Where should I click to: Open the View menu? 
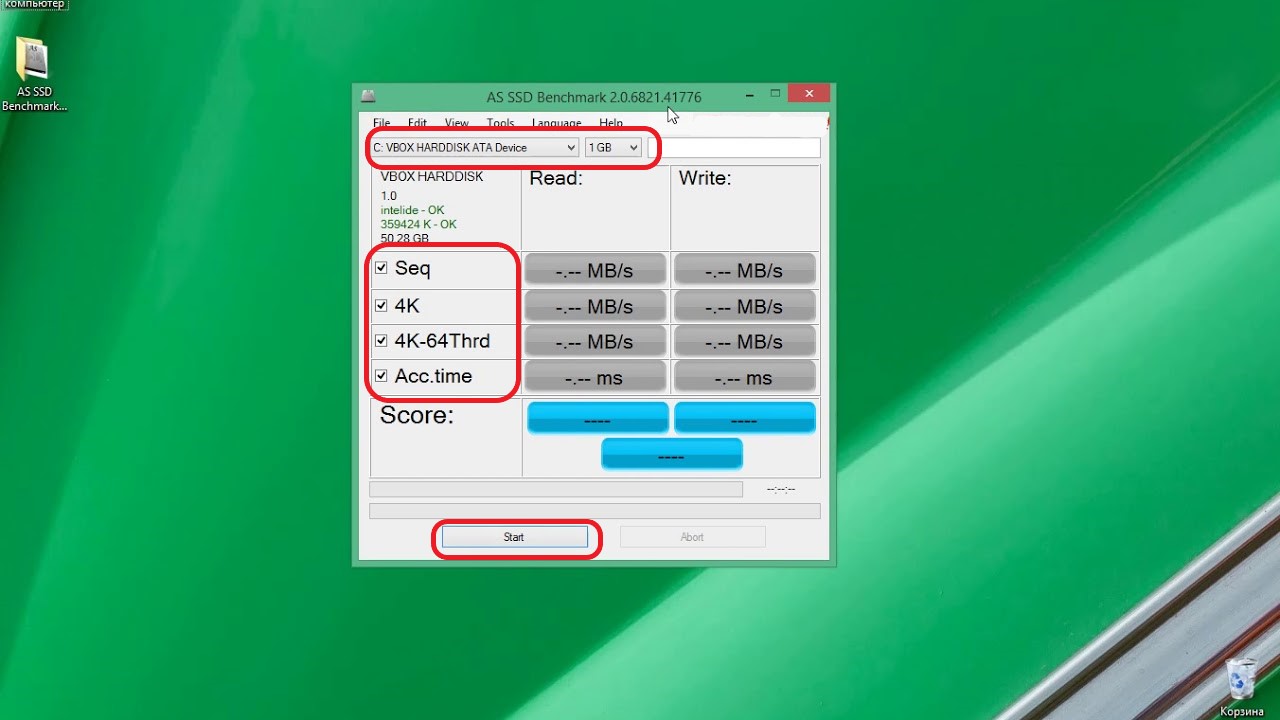[x=456, y=123]
